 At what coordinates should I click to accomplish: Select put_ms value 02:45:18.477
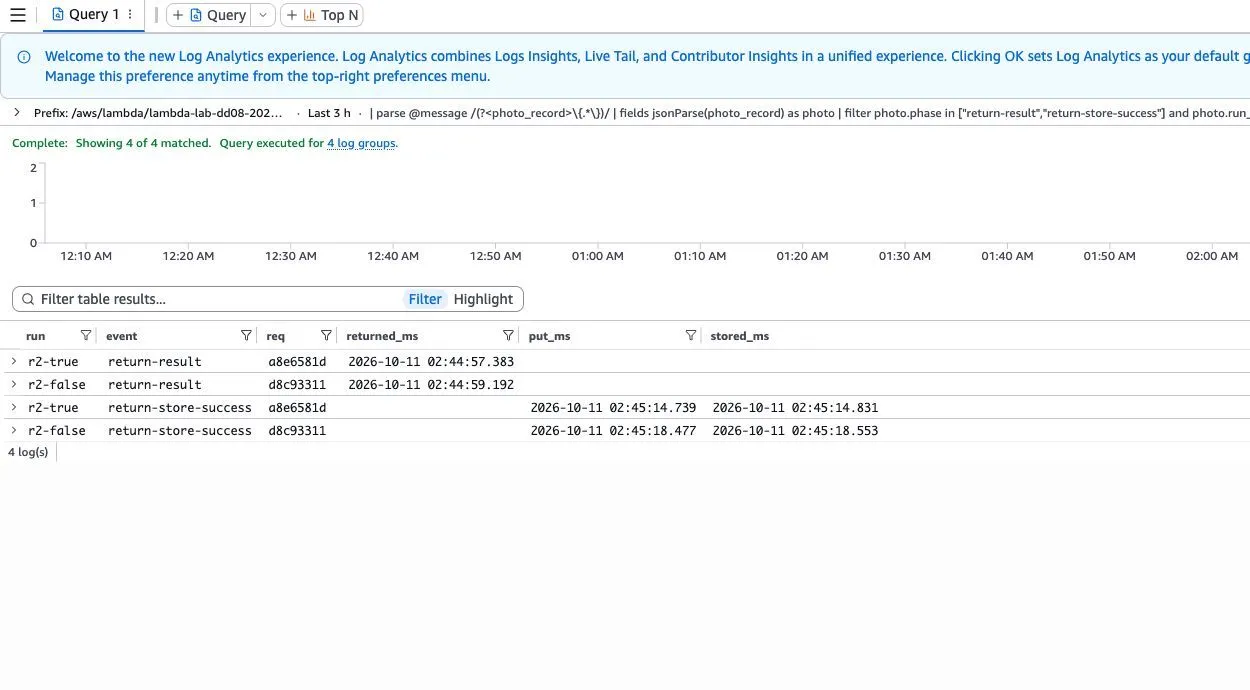coord(613,431)
